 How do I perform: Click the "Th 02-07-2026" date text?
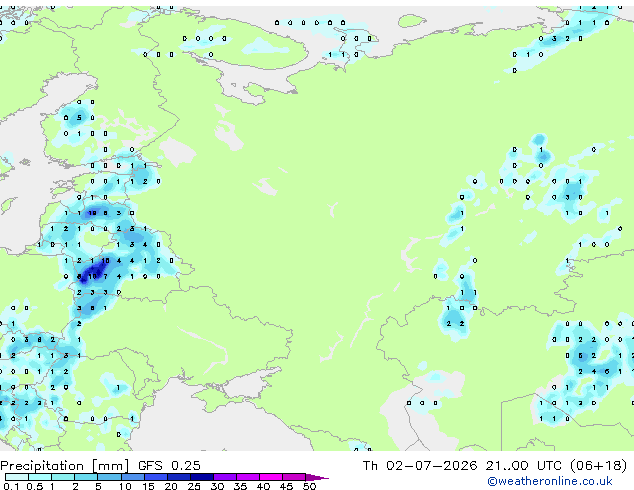pyautogui.click(x=420, y=466)
